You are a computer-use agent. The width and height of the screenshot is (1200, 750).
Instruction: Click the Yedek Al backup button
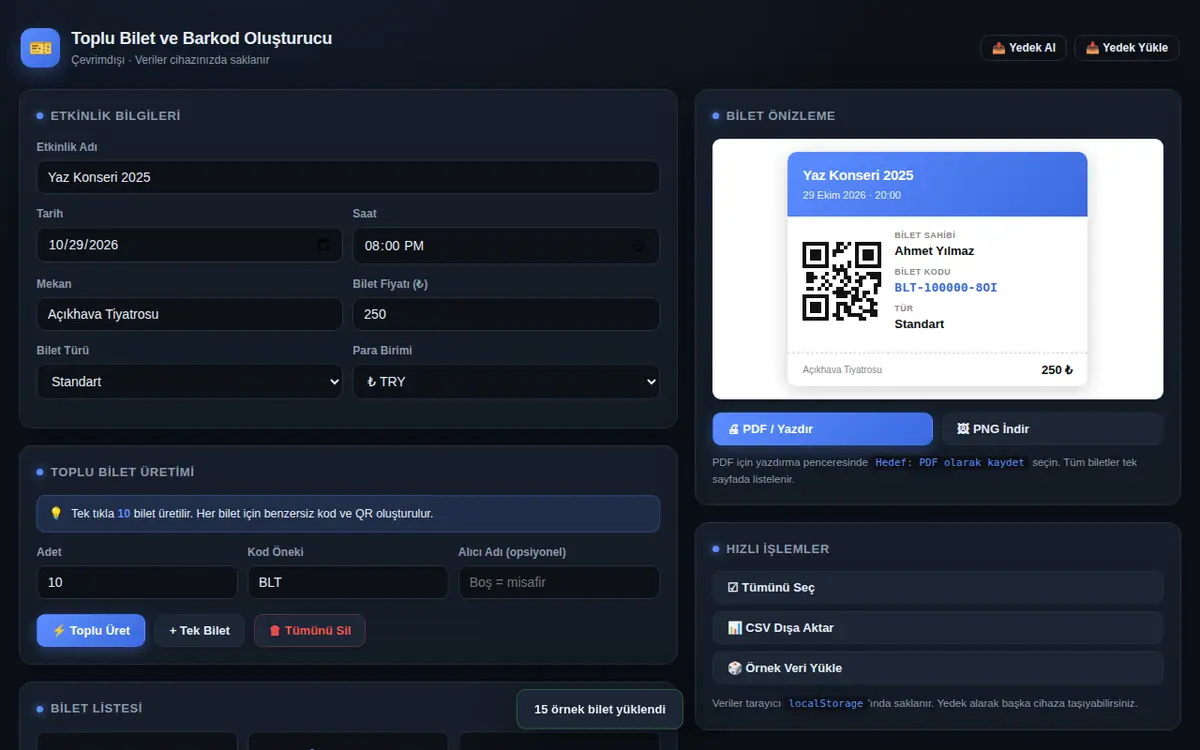(1023, 48)
